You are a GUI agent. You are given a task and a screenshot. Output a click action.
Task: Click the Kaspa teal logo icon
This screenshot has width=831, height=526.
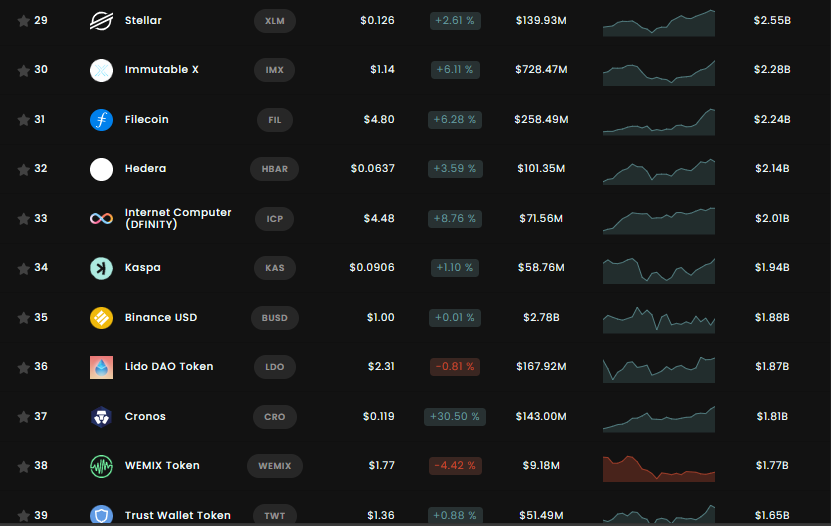click(101, 268)
